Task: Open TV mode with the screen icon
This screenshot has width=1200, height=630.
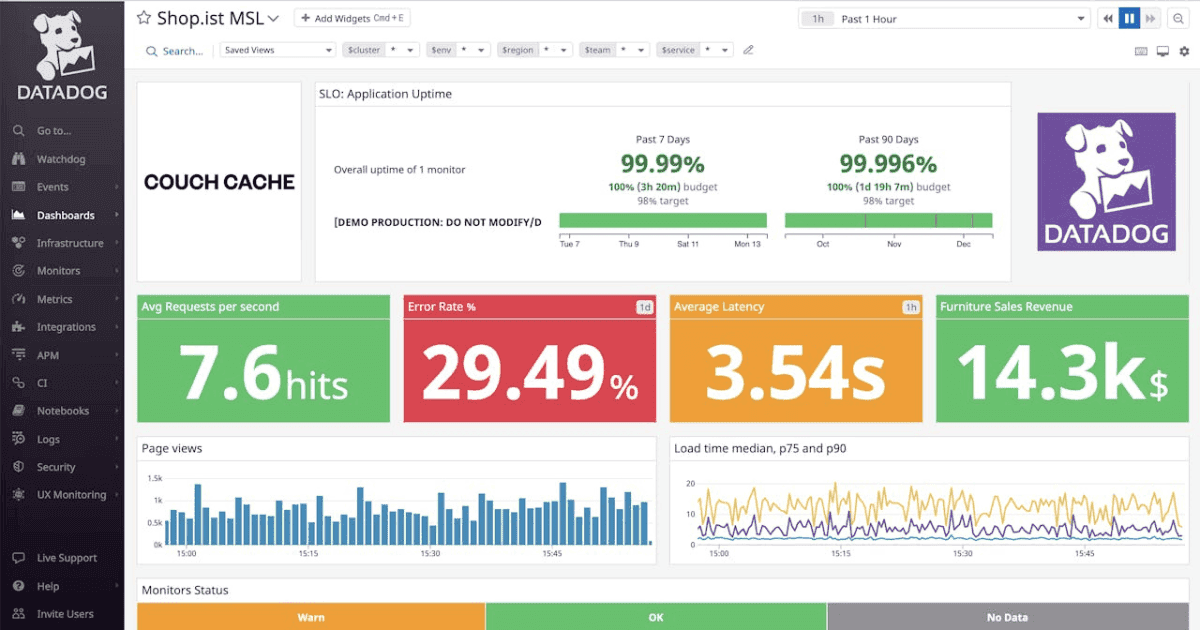Action: click(x=1162, y=49)
